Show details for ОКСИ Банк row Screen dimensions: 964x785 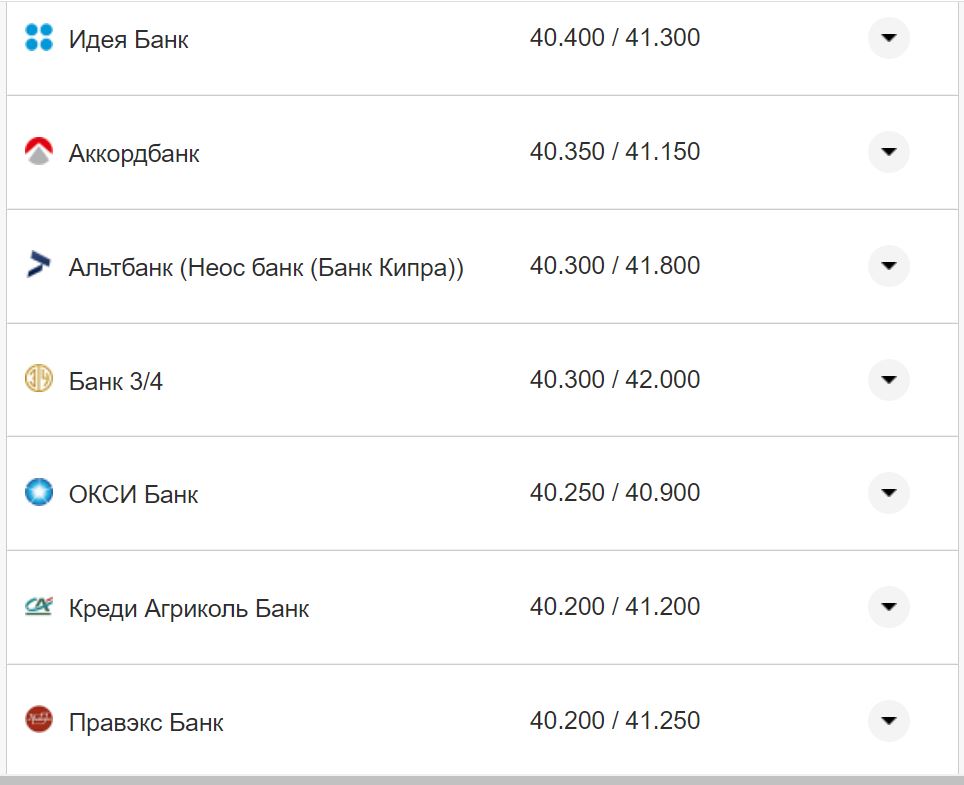pyautogui.click(x=888, y=493)
